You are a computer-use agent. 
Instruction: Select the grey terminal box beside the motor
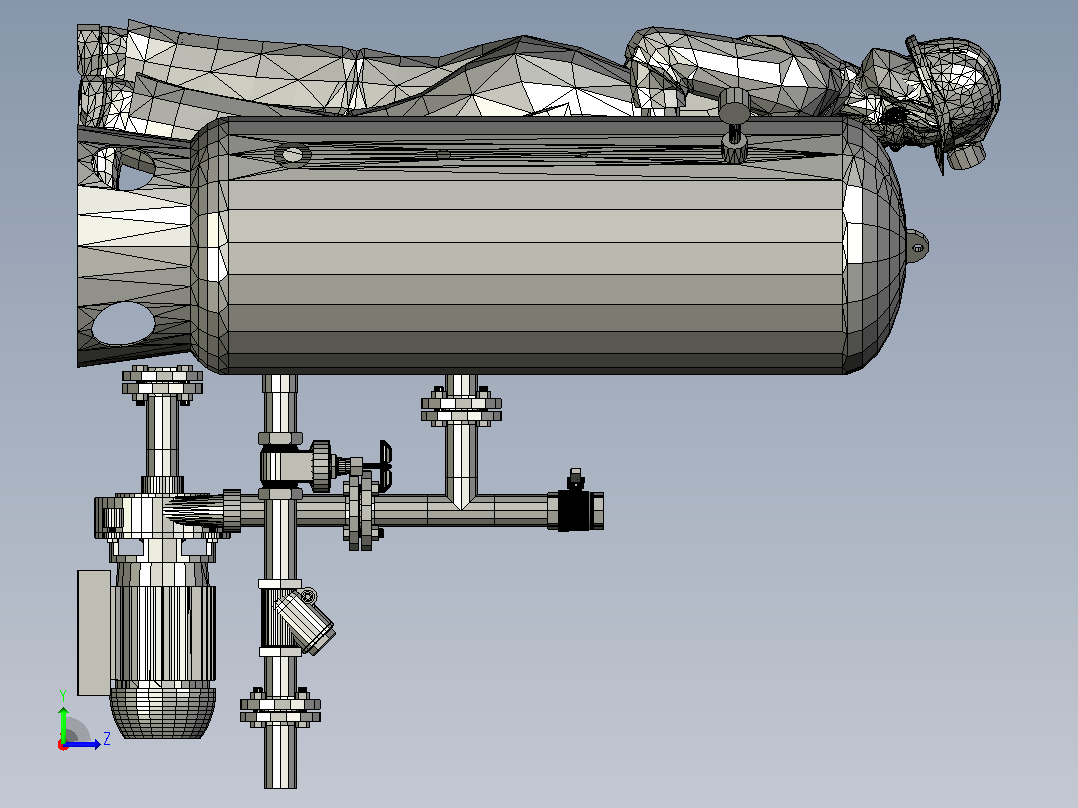coord(94,633)
